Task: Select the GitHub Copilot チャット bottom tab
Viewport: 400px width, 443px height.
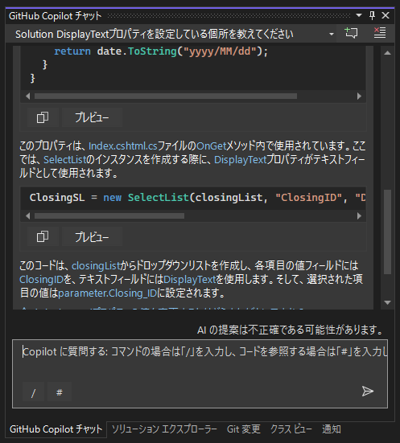Action: click(56, 429)
